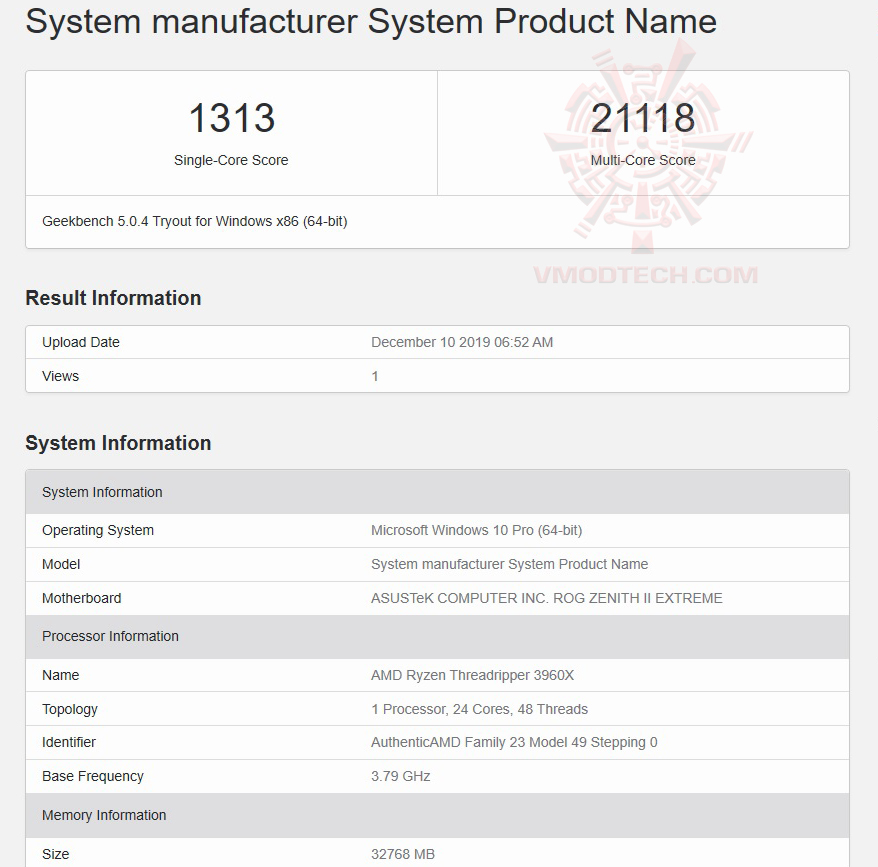Select the Model value System manufacturer System Product Name
The image size is (878, 867).
(x=510, y=565)
